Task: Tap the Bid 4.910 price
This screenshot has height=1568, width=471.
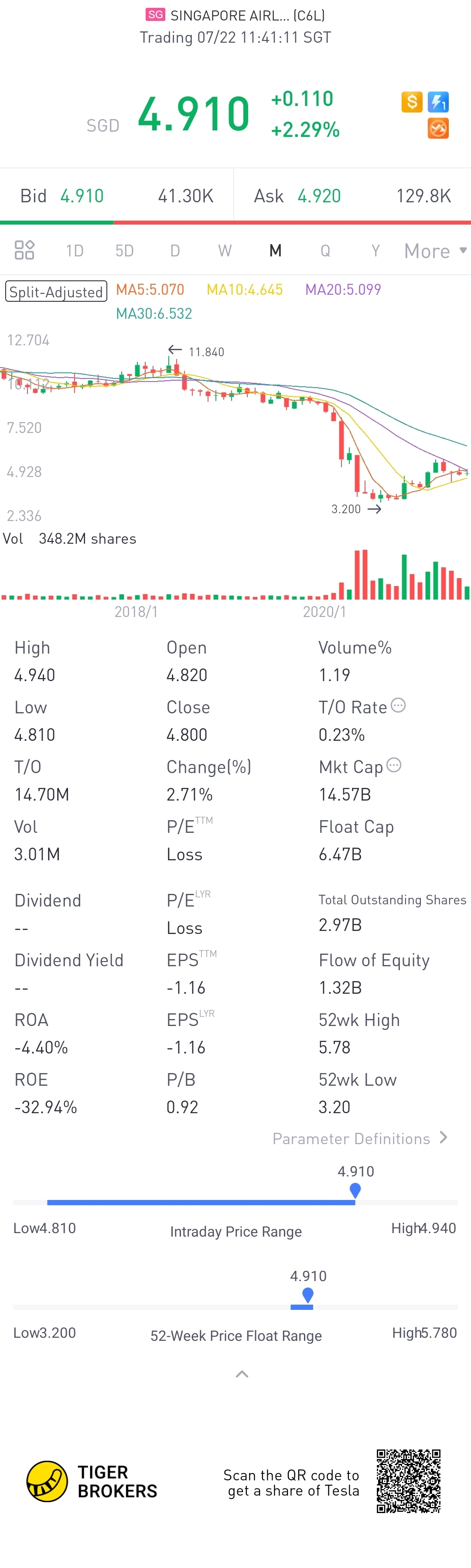Action: [82, 196]
